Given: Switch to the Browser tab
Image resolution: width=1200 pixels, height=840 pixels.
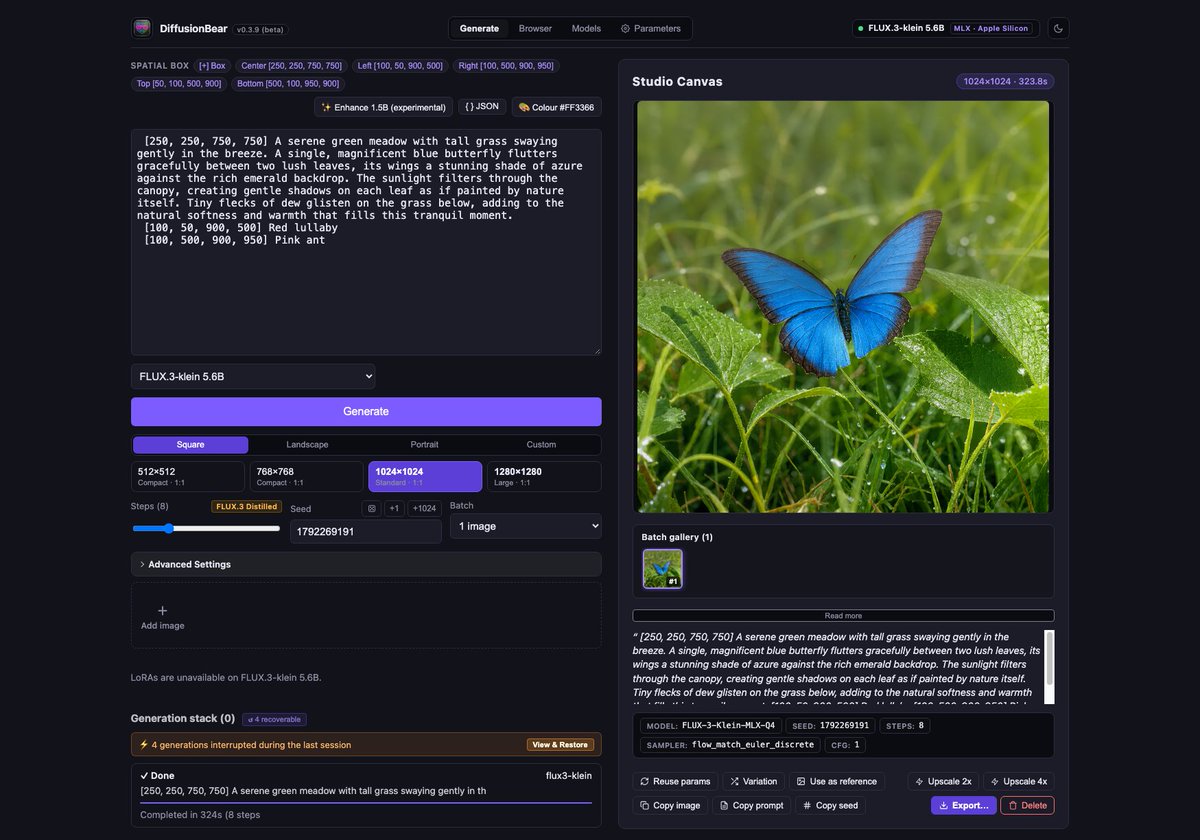Looking at the screenshot, I should (x=535, y=28).
